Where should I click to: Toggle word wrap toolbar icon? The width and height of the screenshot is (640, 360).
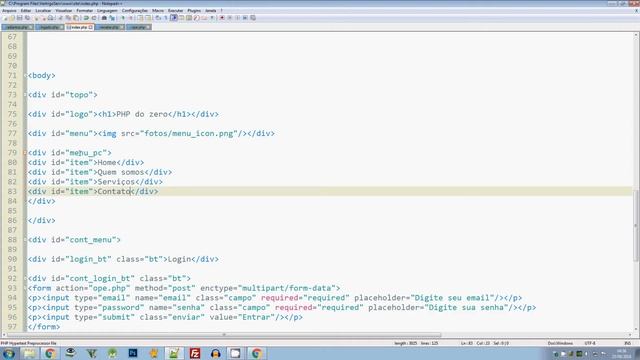coord(158,18)
